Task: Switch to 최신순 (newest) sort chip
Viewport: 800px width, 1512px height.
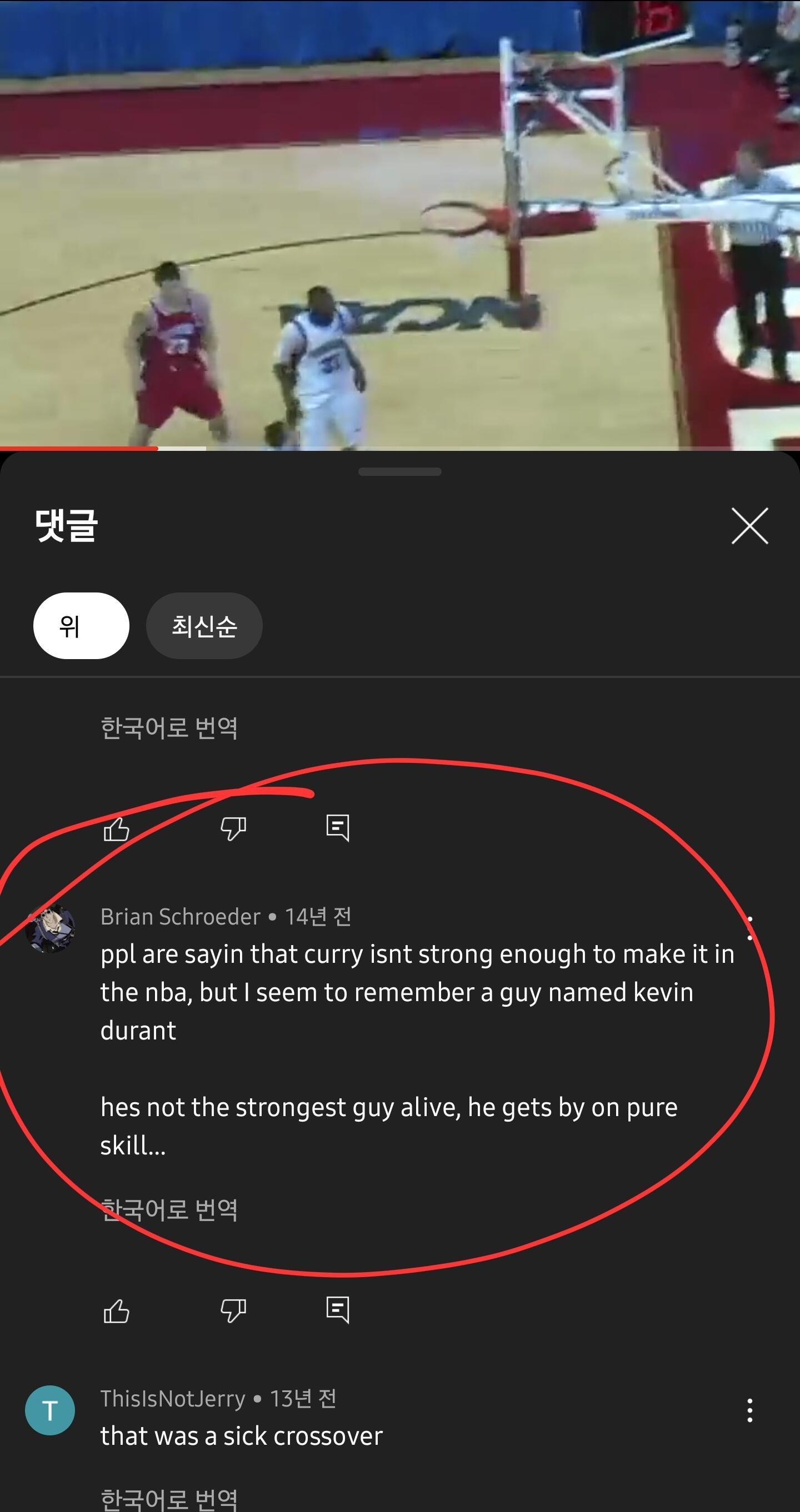Action: (204, 626)
